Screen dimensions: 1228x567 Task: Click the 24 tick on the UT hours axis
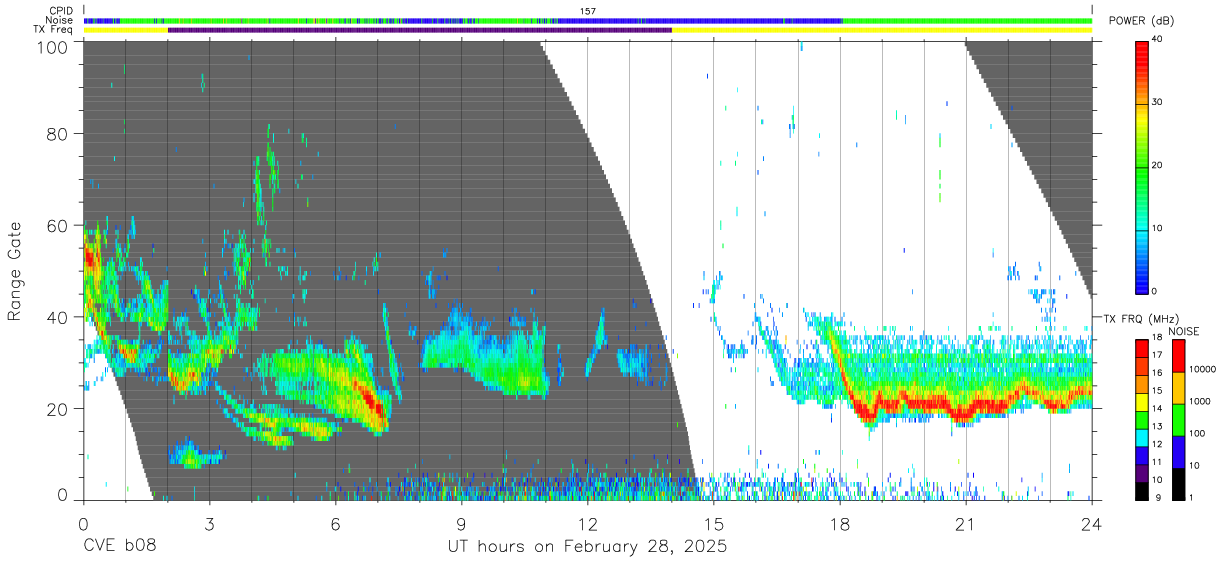tap(1091, 523)
